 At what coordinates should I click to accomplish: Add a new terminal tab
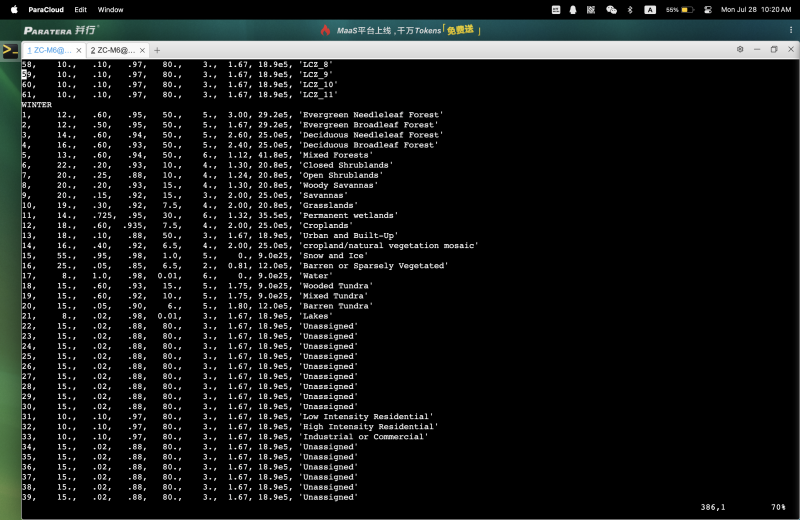(x=157, y=50)
